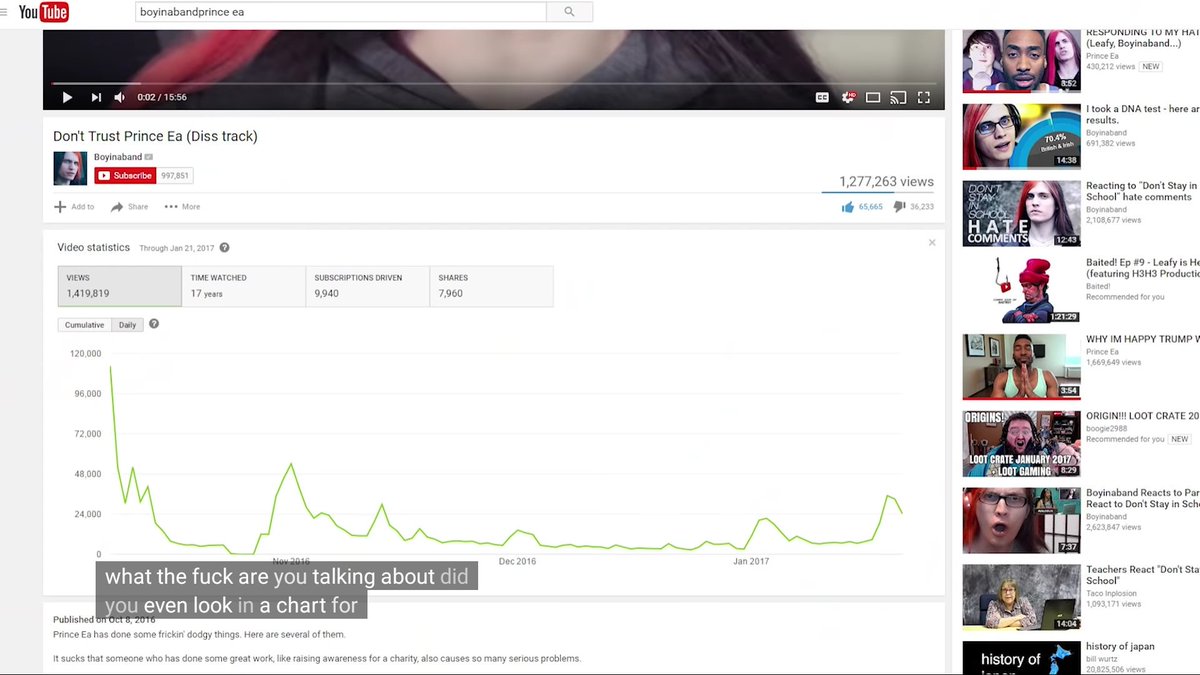Switch to theater mode

coord(873,97)
